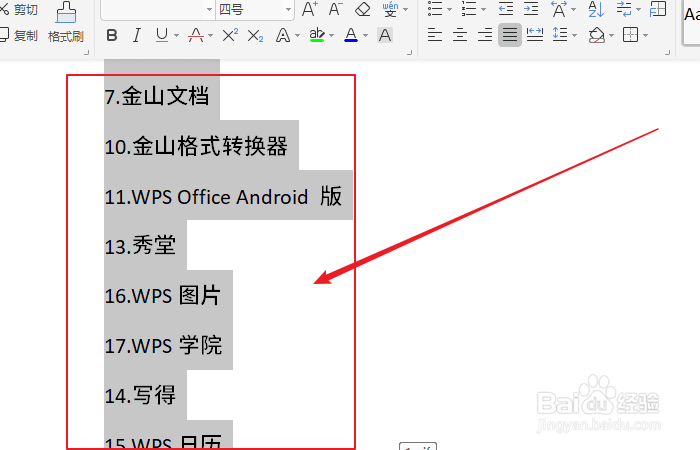The height and width of the screenshot is (450, 700).
Task: Activate the Format Painter (格式刷)
Action: [x=66, y=22]
